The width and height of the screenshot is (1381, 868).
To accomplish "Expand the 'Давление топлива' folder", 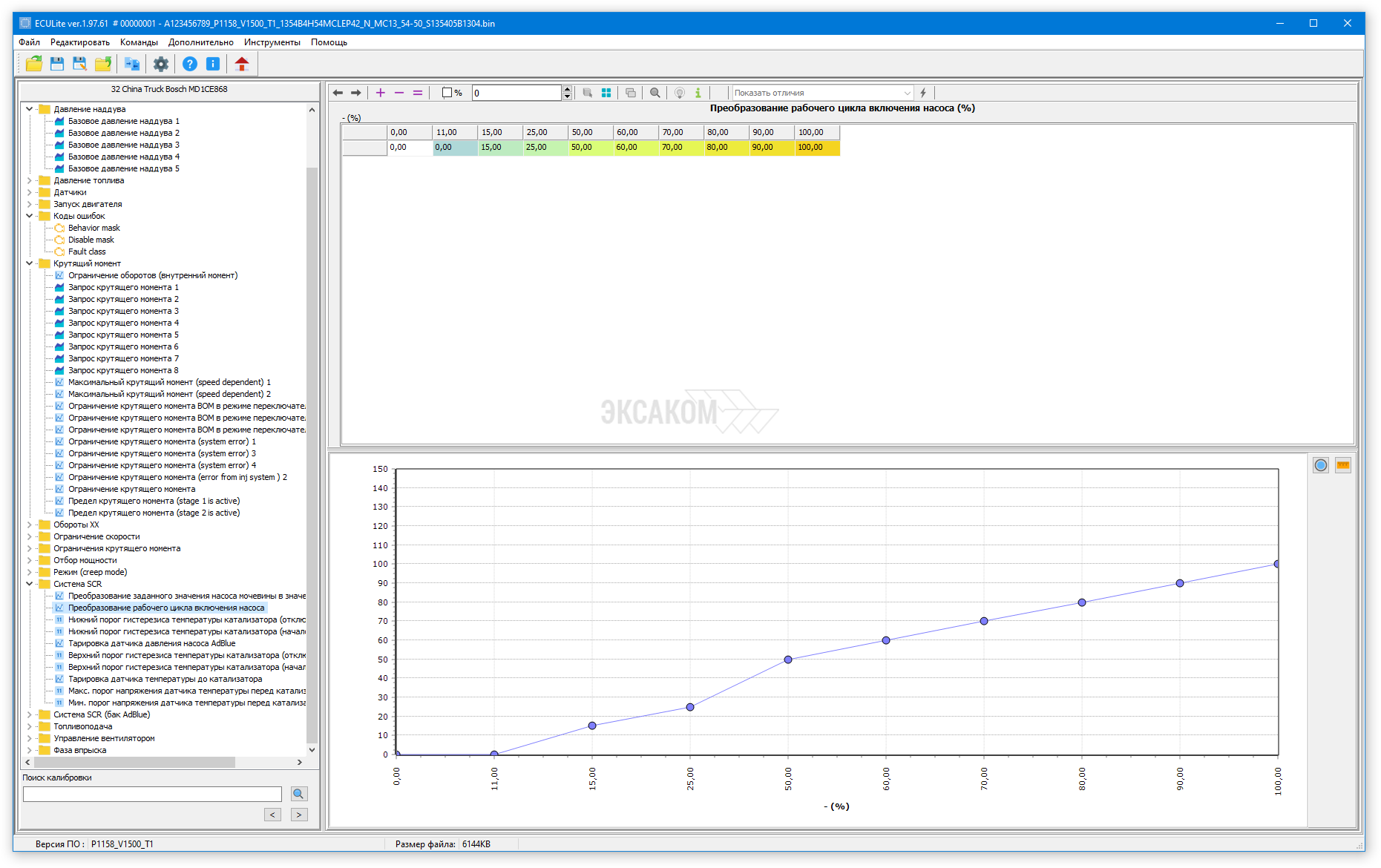I will click(x=30, y=180).
